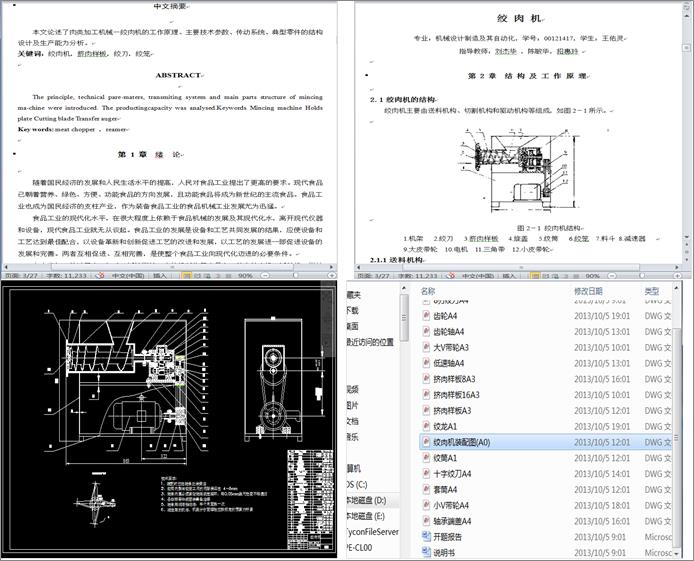Screen dimensions: 694x561
Task: Click zoom in button in right Word window
Action: pyautogui.click(x=677, y=275)
